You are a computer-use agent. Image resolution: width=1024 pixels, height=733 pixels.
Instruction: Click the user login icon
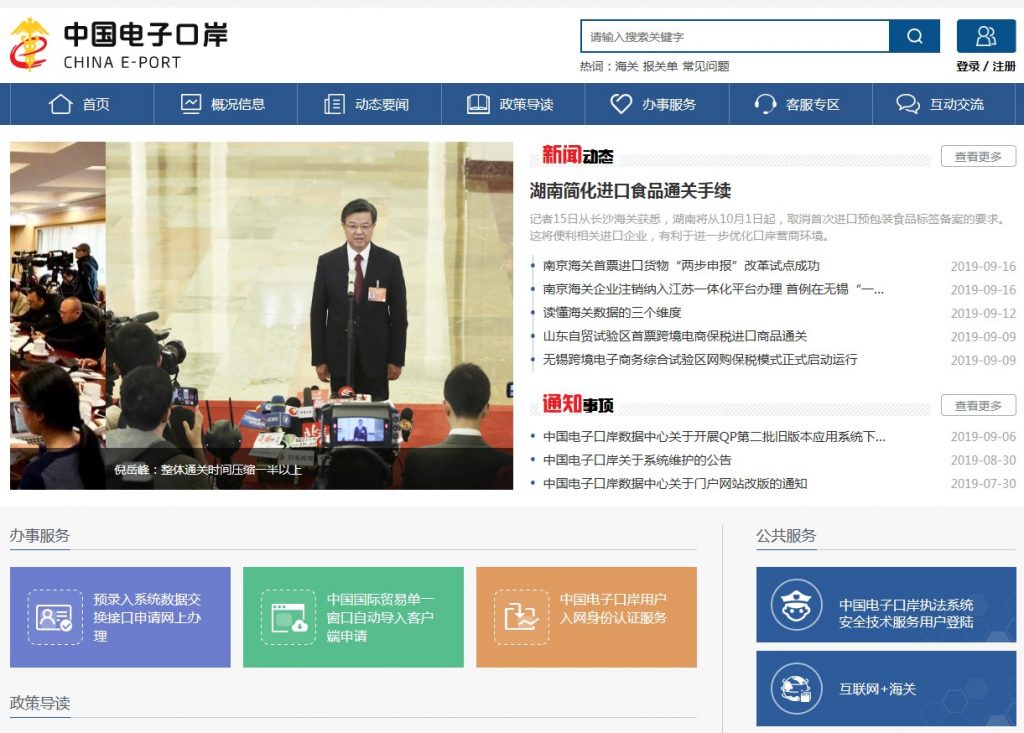point(985,37)
